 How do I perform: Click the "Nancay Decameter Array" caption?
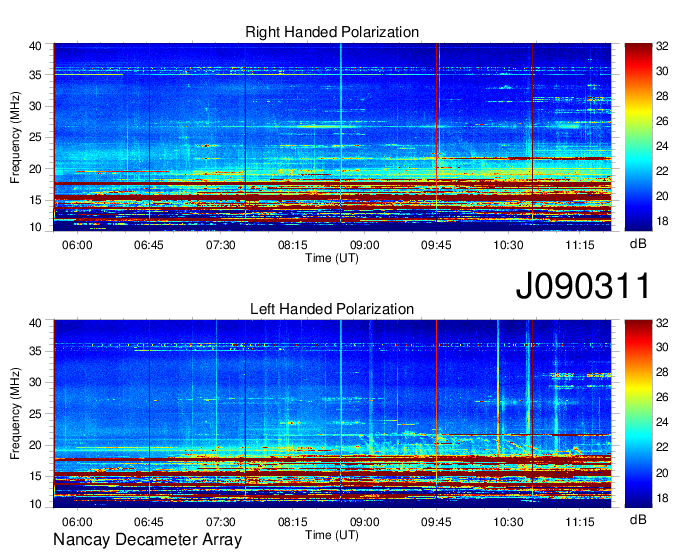147,540
